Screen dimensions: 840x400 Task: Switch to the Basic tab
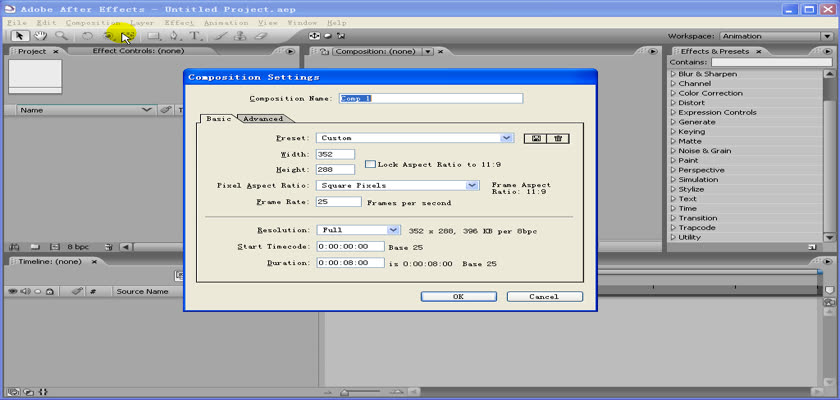[219, 119]
